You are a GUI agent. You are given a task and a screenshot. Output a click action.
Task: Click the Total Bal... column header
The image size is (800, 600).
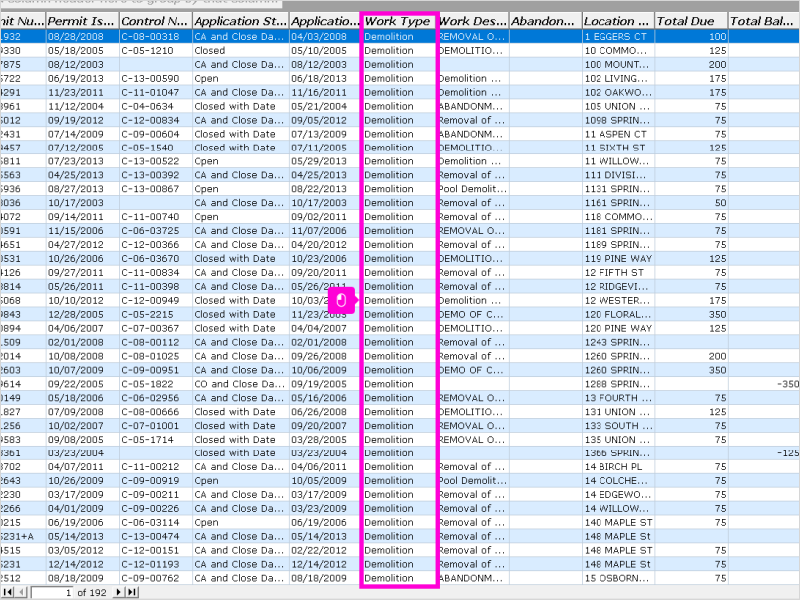764,21
